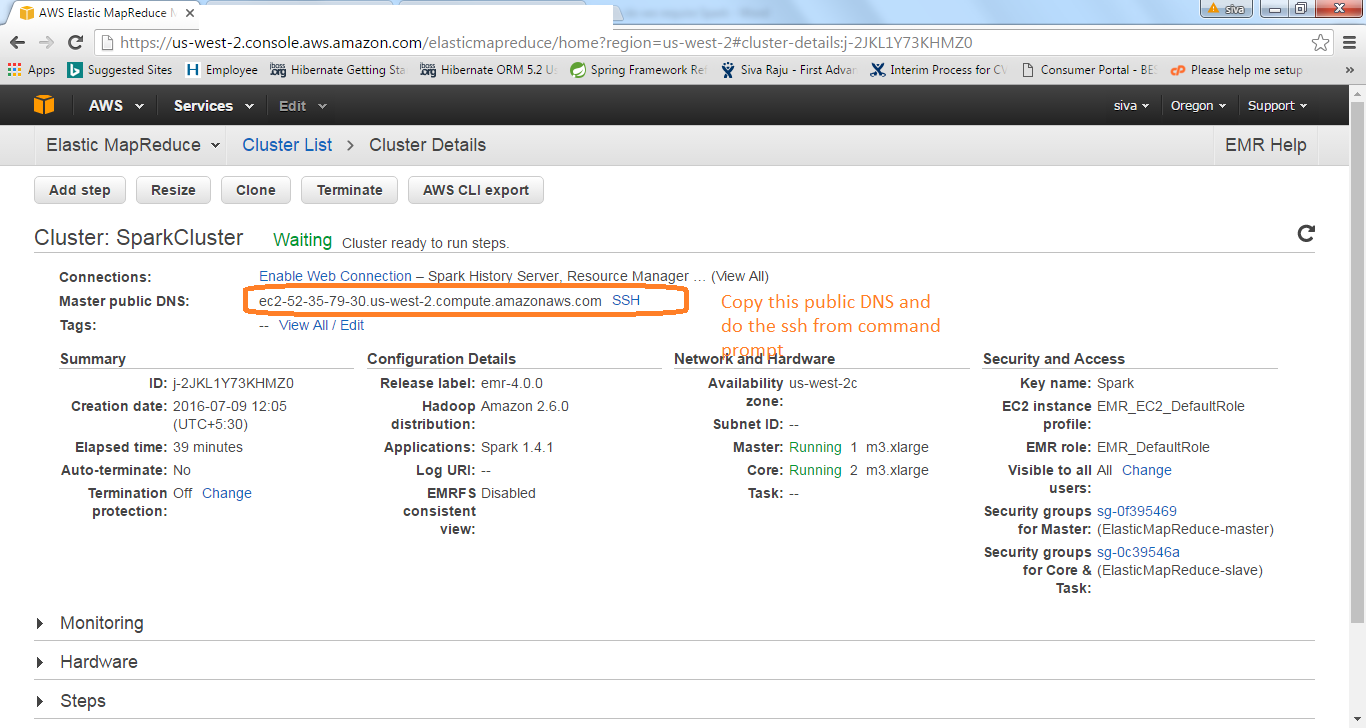The height and width of the screenshot is (728, 1366).
Task: Open the Oregon region dropdown
Action: (x=1197, y=104)
